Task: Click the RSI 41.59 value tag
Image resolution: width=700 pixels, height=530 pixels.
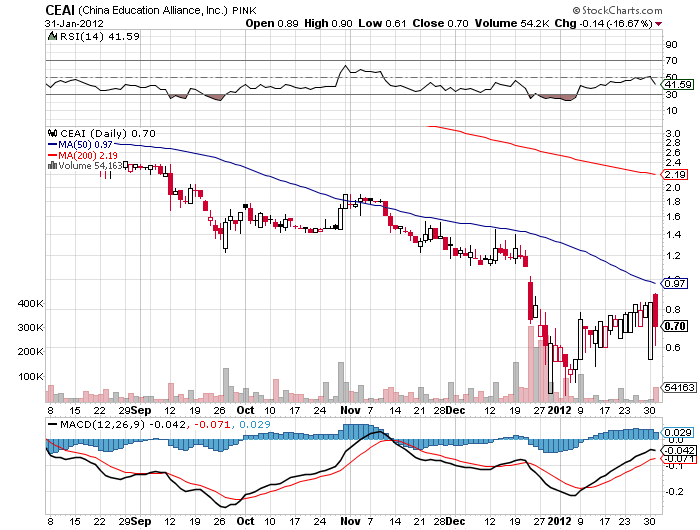Action: 678,84
